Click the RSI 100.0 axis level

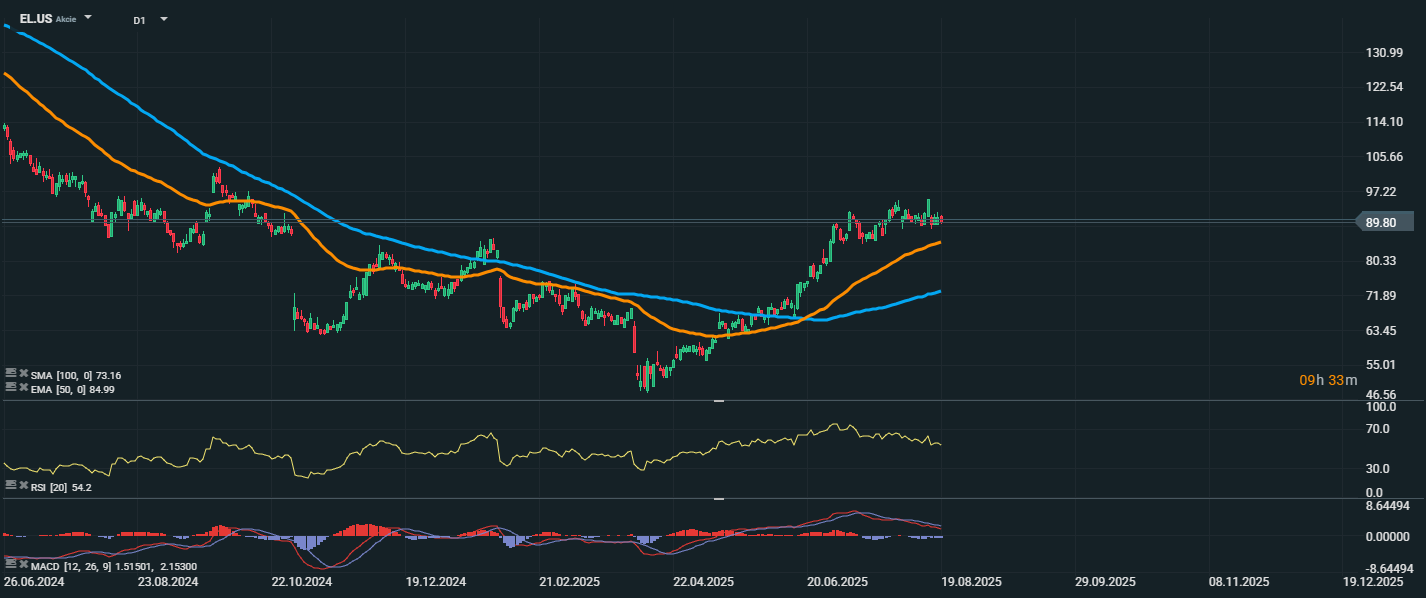click(x=1381, y=407)
